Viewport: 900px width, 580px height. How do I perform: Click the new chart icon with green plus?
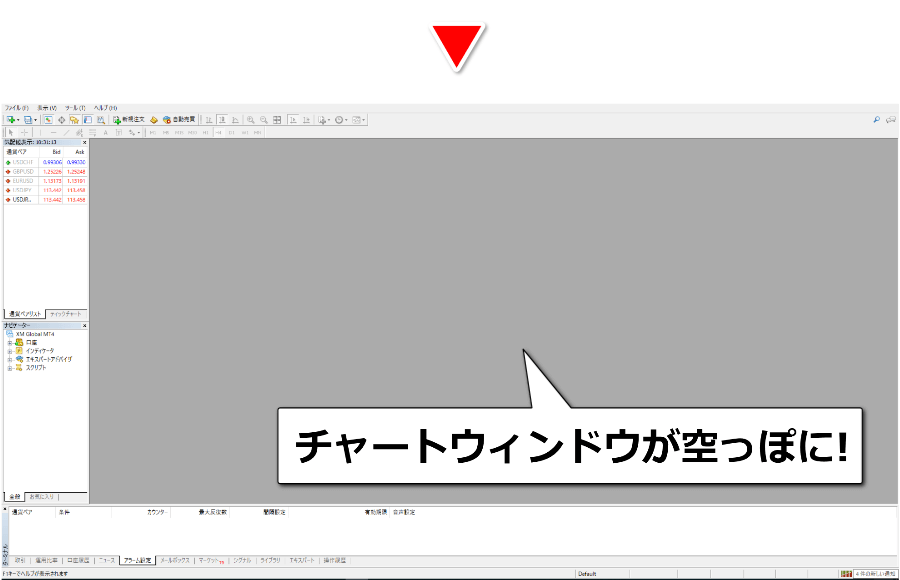pyautogui.click(x=11, y=120)
